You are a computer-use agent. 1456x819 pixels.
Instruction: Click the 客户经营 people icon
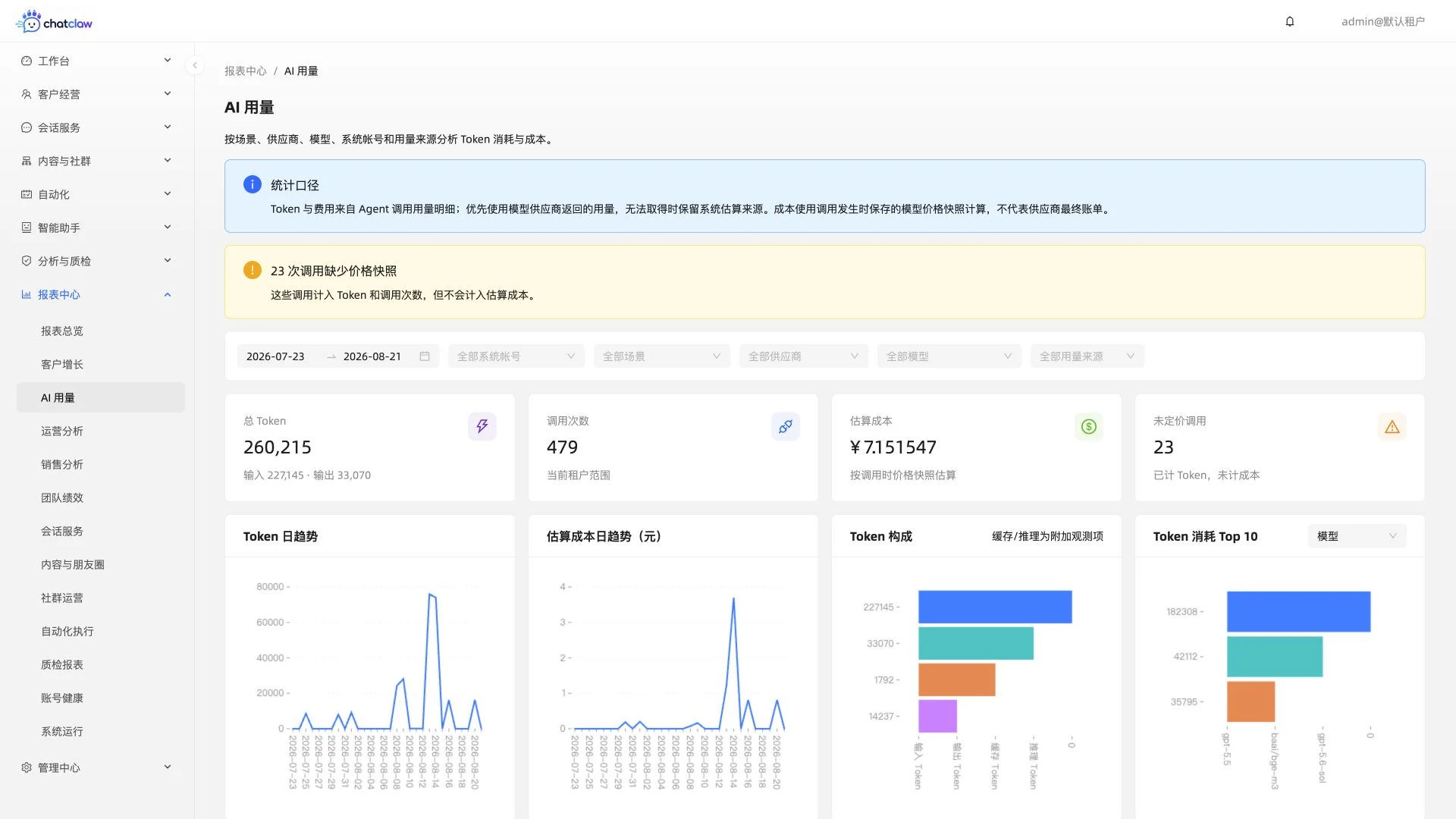27,94
